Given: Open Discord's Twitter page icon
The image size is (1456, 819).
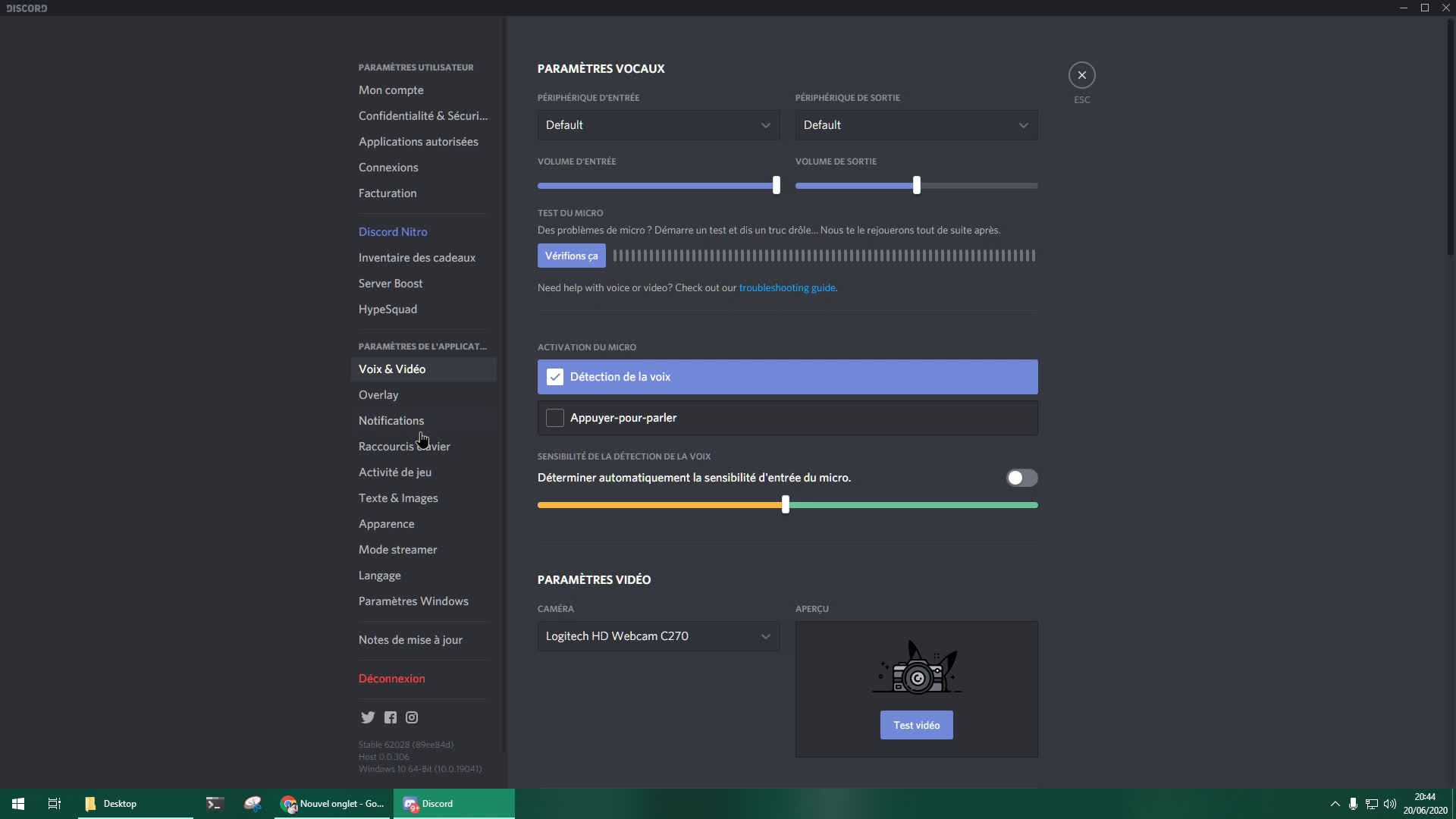Looking at the screenshot, I should 368,717.
